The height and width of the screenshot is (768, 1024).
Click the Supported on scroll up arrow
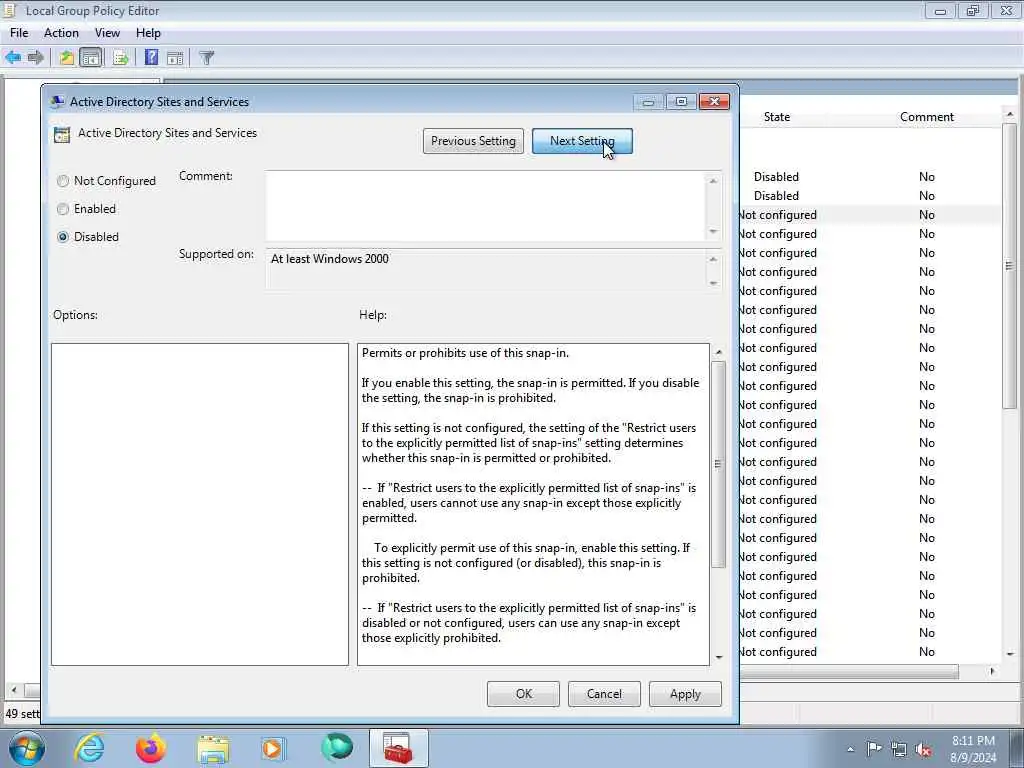point(713,259)
